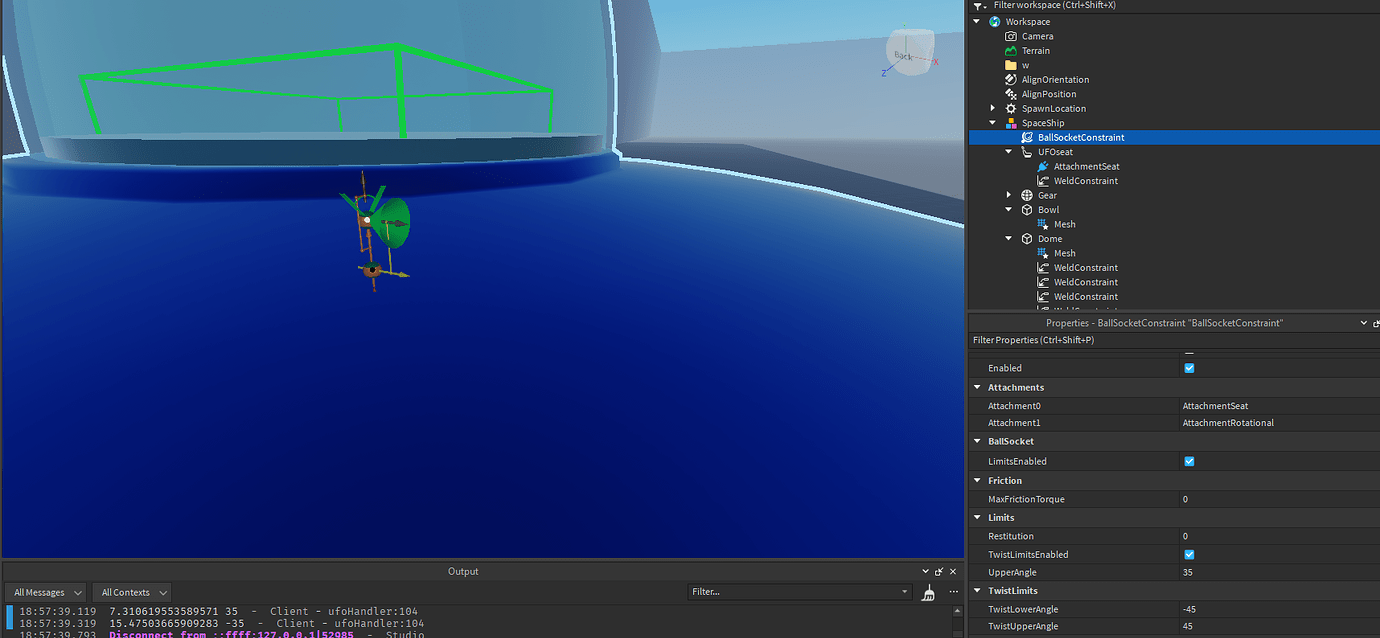Select the AttachmentSeat attachment icon

[x=1042, y=167]
